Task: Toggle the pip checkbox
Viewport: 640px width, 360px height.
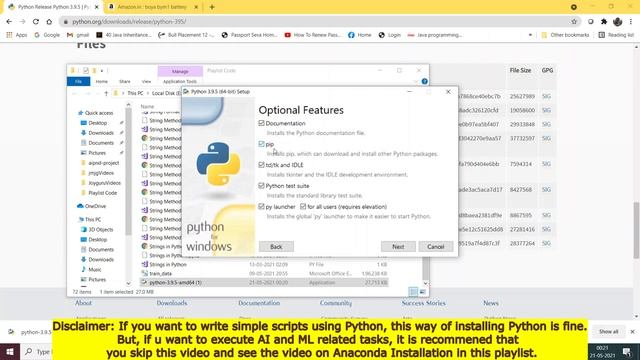Action: (261, 144)
